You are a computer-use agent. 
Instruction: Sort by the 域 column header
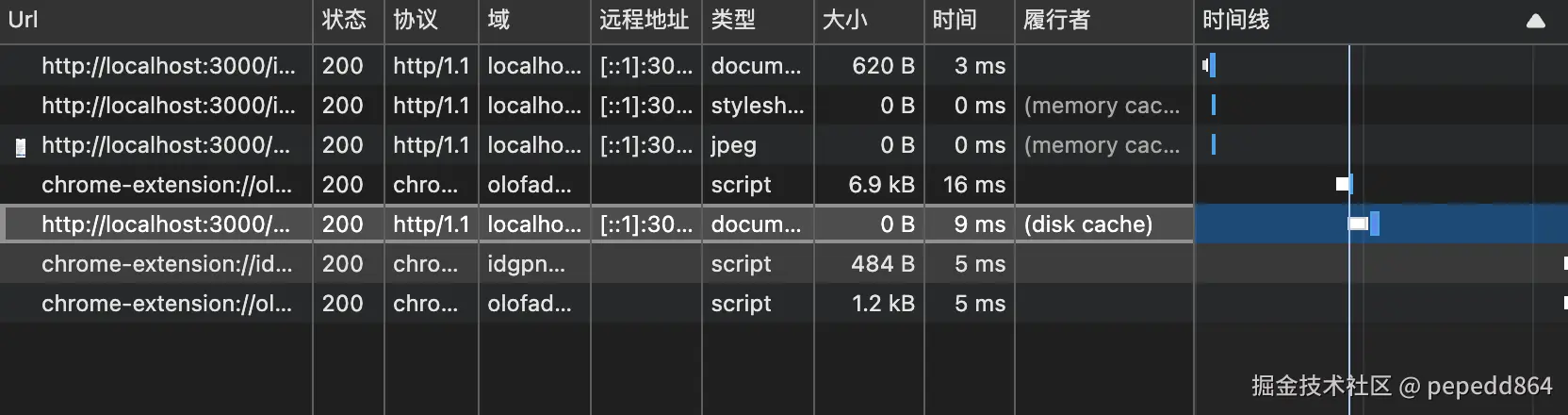point(498,20)
